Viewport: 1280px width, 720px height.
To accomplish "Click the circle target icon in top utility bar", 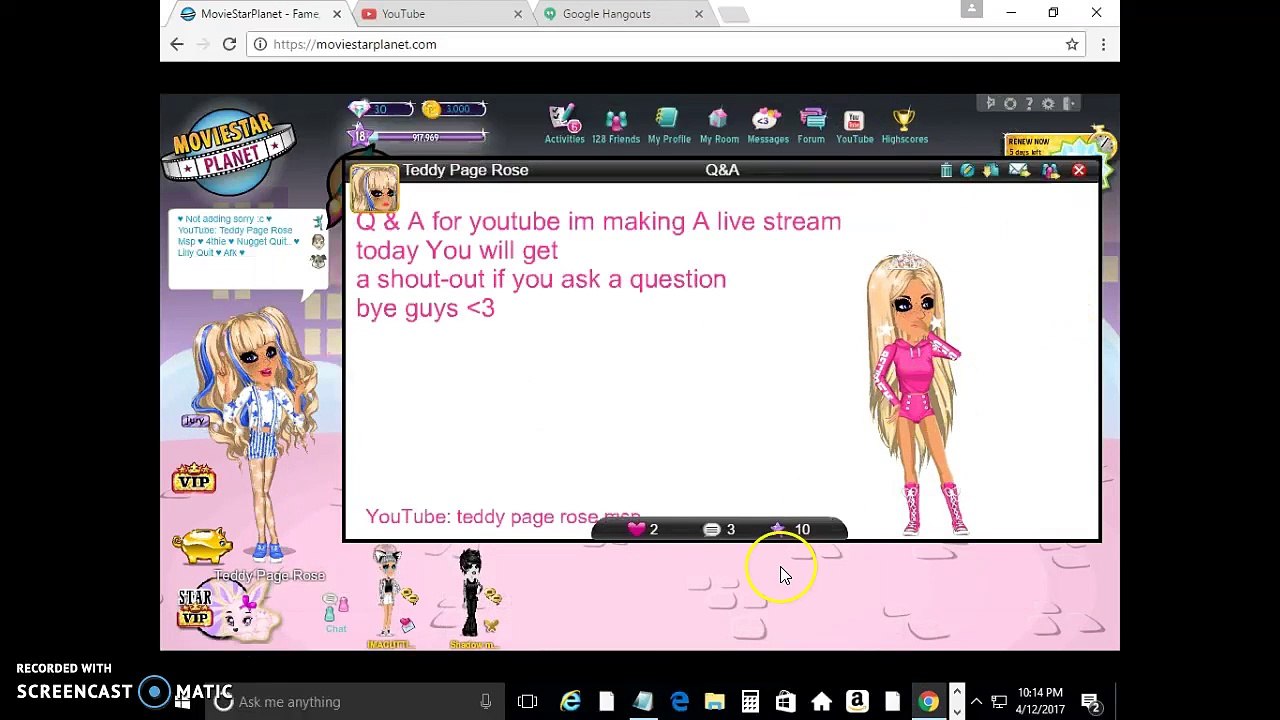I will (1010, 104).
